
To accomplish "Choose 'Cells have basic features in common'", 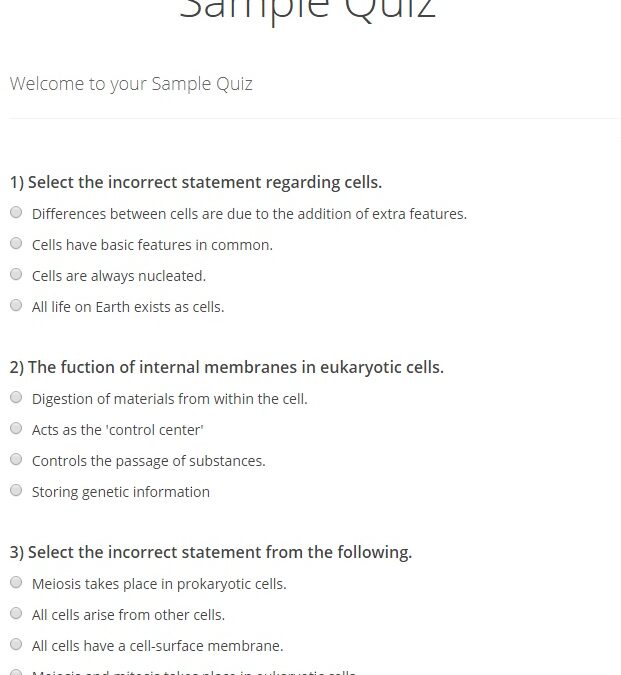I will tap(16, 243).
